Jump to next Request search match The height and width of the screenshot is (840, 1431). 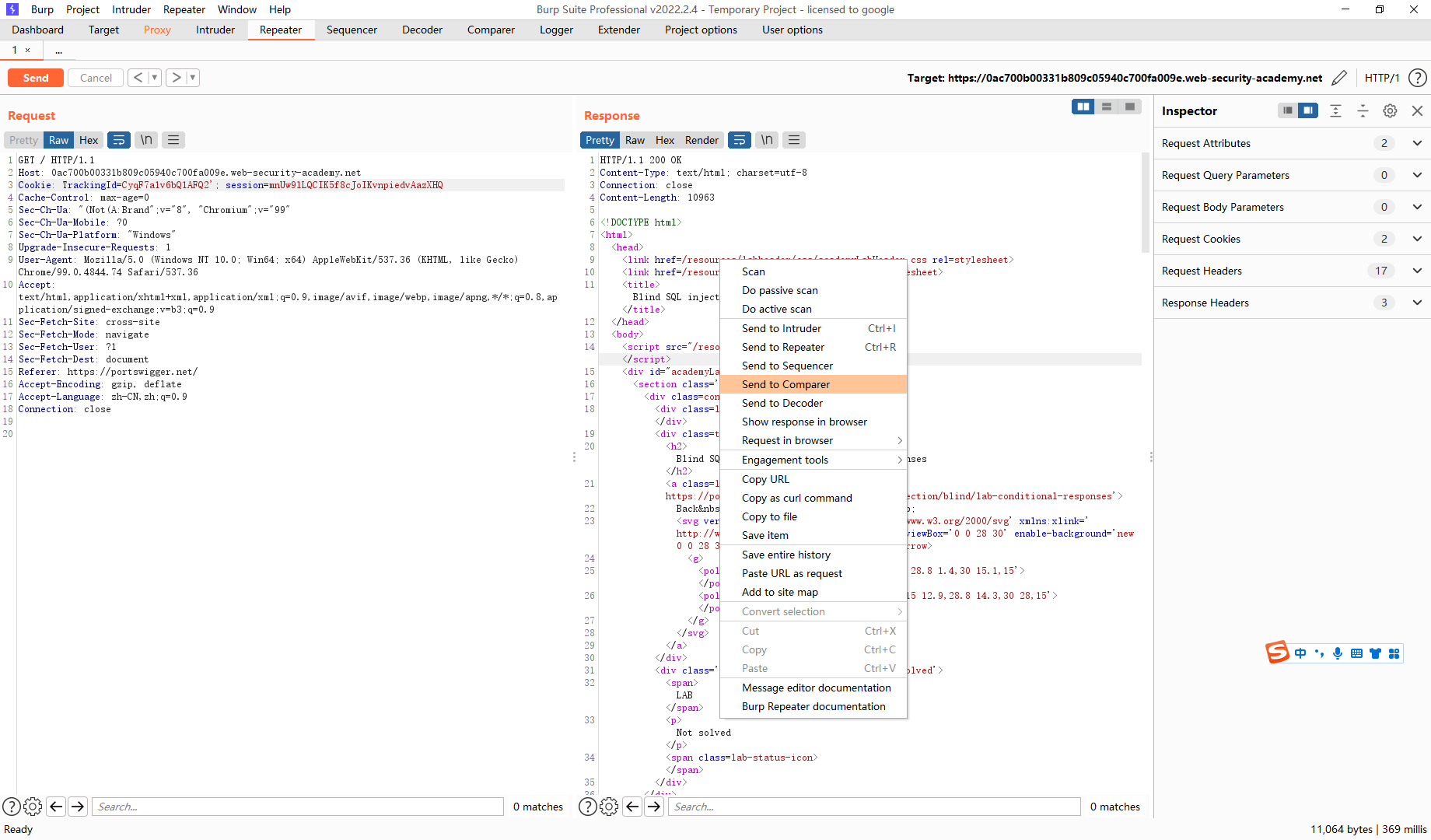[x=78, y=807]
